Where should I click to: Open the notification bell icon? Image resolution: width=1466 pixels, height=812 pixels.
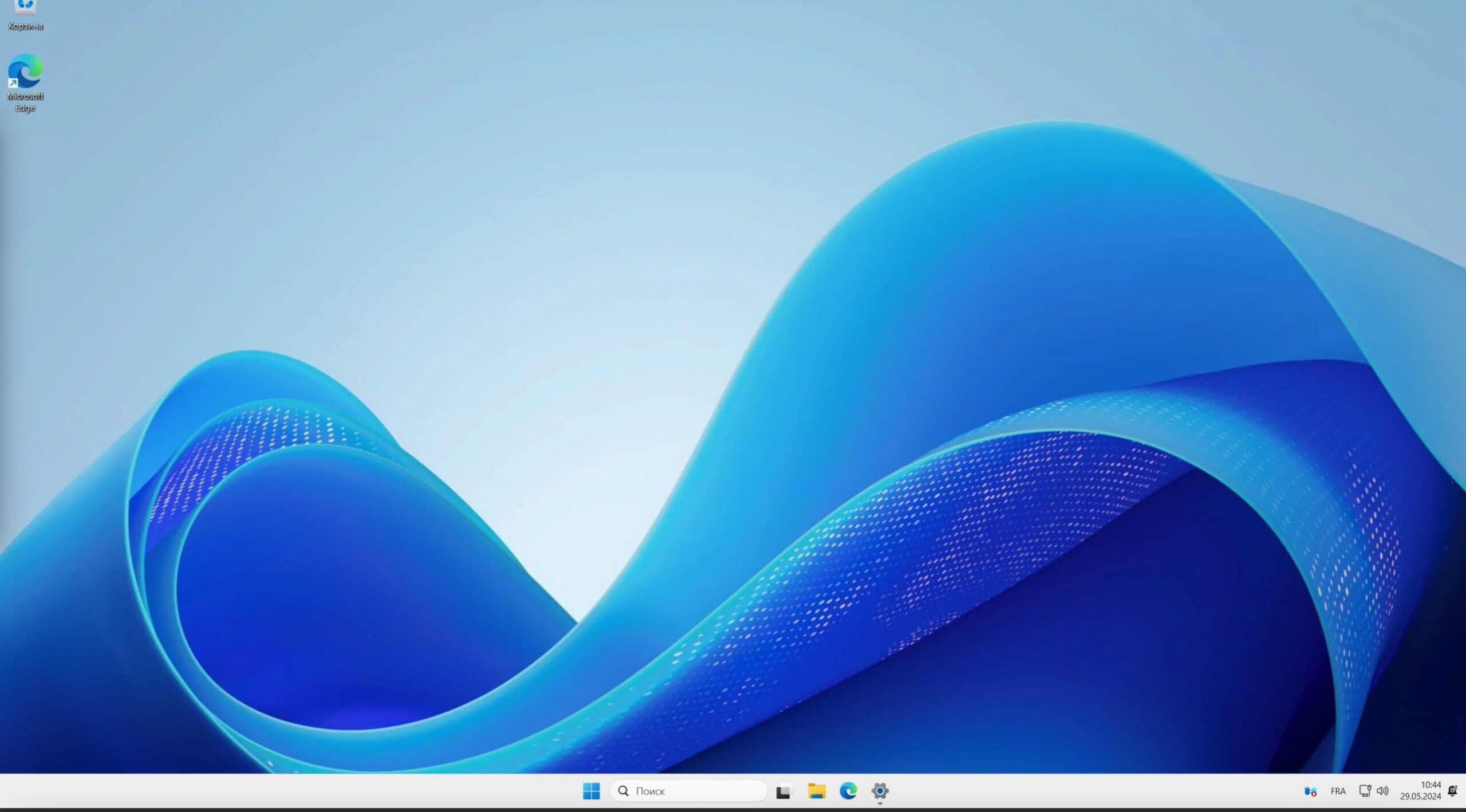click(x=1452, y=791)
